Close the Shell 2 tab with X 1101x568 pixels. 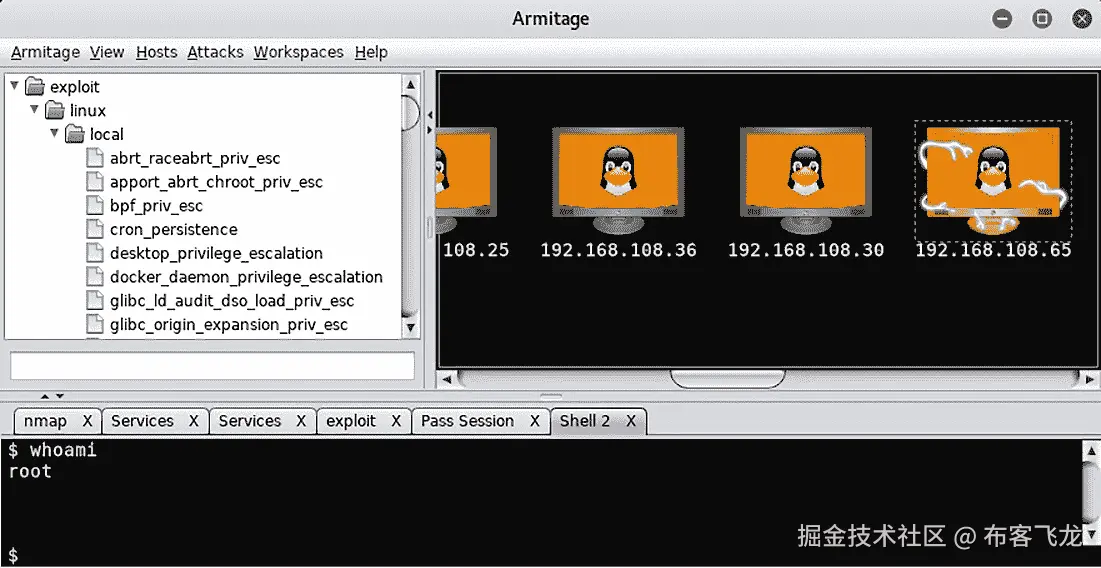tap(631, 421)
